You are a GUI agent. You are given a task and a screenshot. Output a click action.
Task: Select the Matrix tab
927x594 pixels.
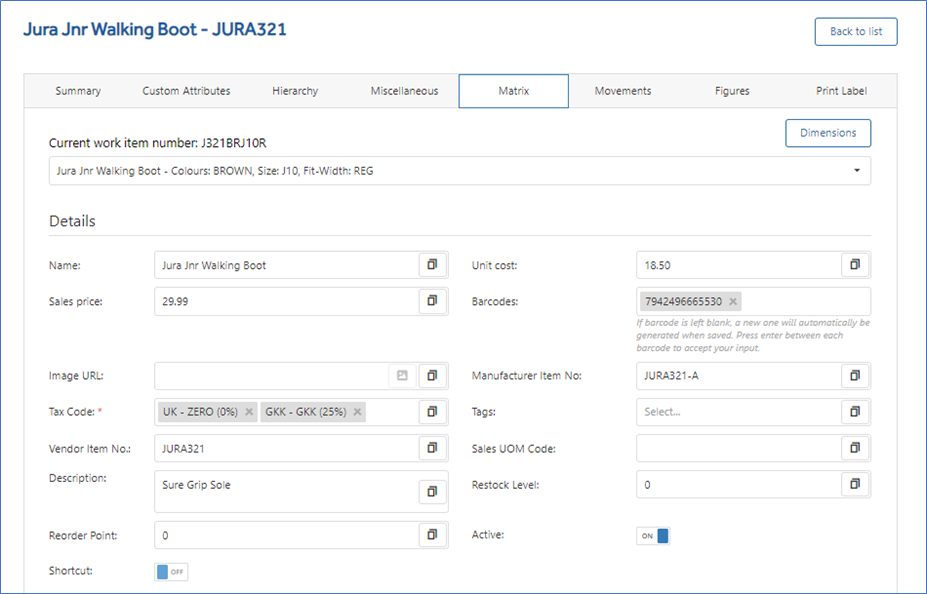pyautogui.click(x=514, y=91)
